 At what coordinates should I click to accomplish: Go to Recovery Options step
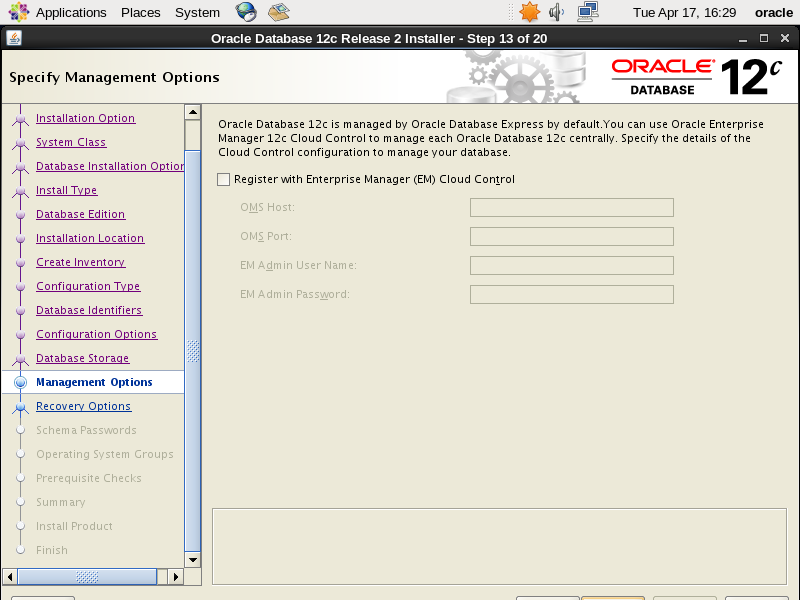(x=84, y=406)
